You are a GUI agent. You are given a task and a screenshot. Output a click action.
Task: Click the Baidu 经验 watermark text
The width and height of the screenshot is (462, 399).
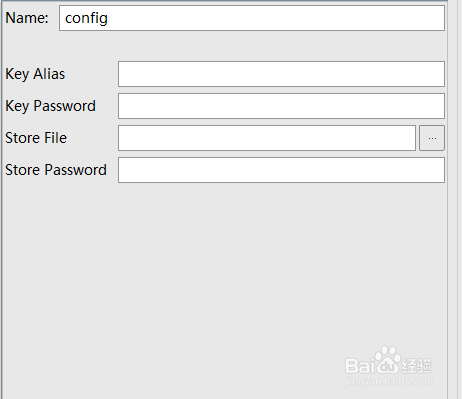[x=388, y=365]
